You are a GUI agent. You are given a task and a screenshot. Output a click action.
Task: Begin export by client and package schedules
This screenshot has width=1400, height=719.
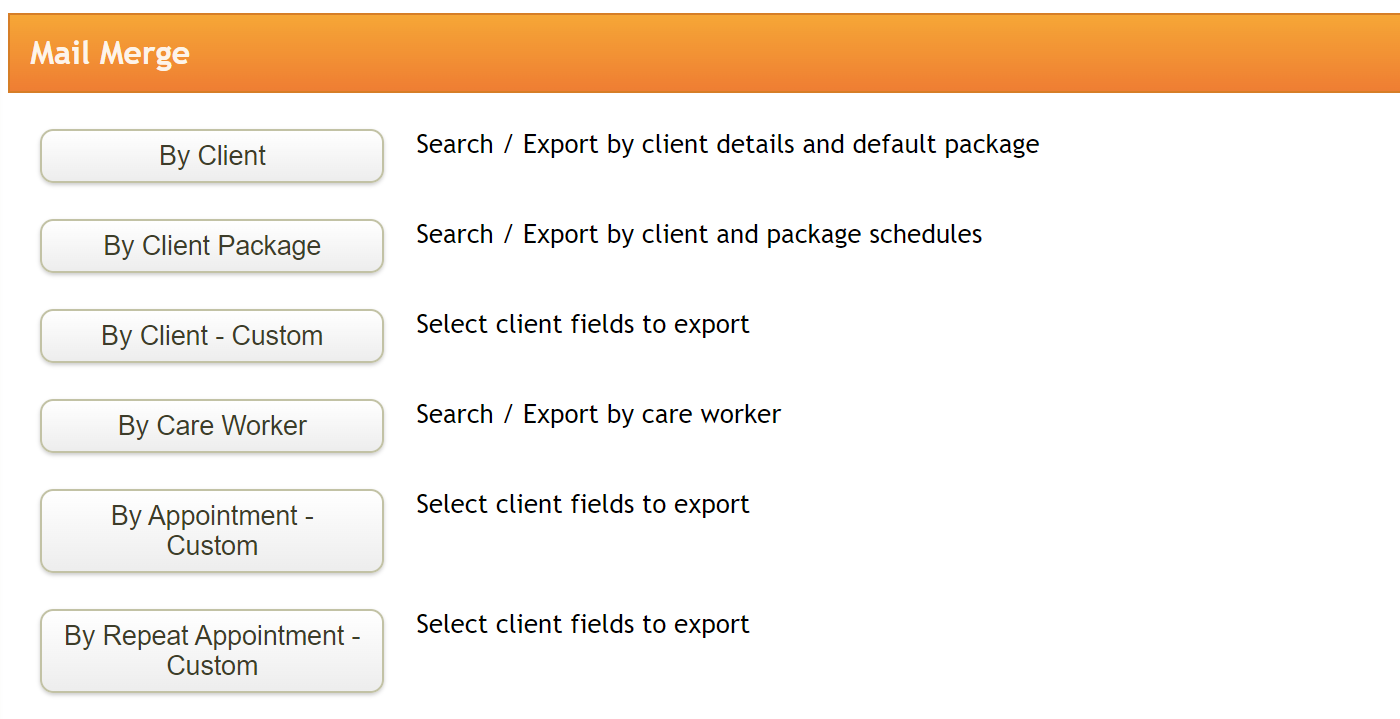[x=211, y=246]
